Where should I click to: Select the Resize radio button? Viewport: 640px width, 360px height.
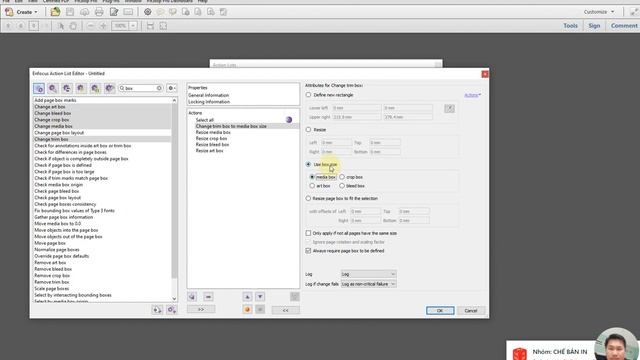tap(309, 129)
